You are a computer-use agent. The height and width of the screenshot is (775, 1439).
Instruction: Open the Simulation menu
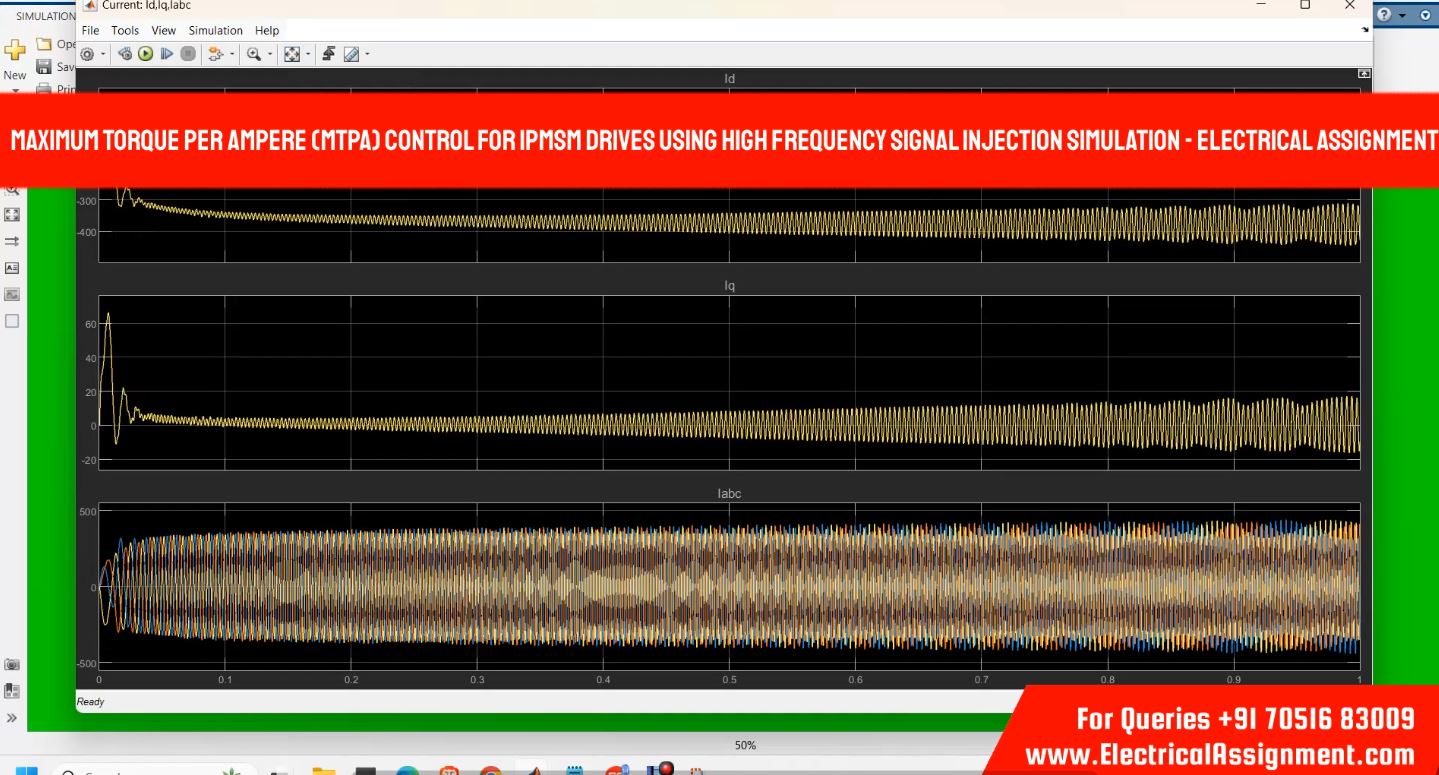point(216,31)
